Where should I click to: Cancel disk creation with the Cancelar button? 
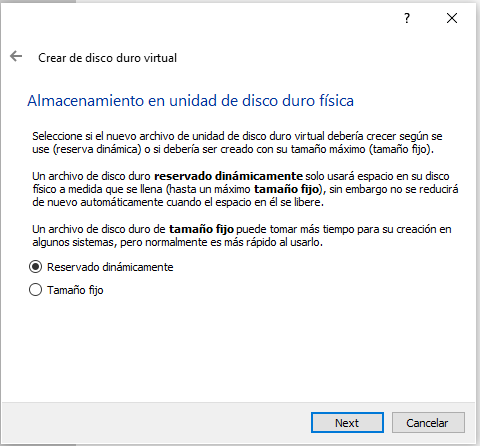click(x=428, y=423)
